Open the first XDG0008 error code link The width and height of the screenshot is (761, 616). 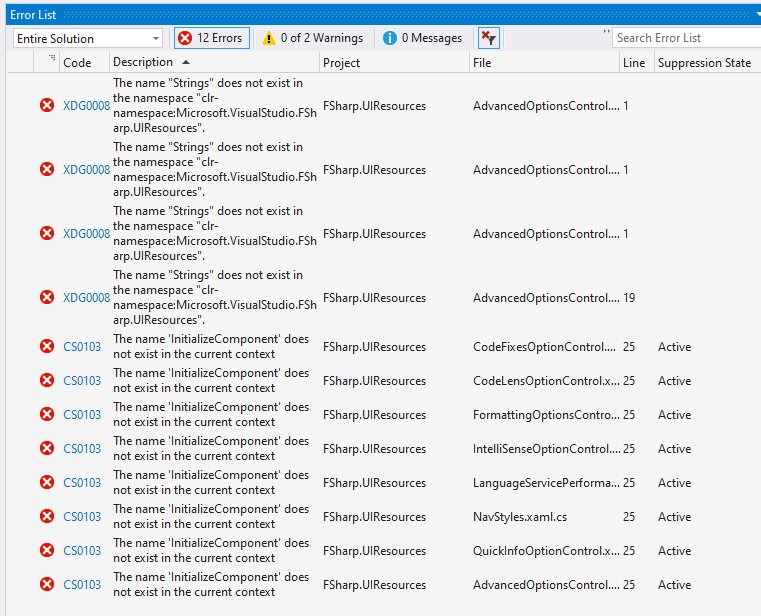pyautogui.click(x=86, y=106)
